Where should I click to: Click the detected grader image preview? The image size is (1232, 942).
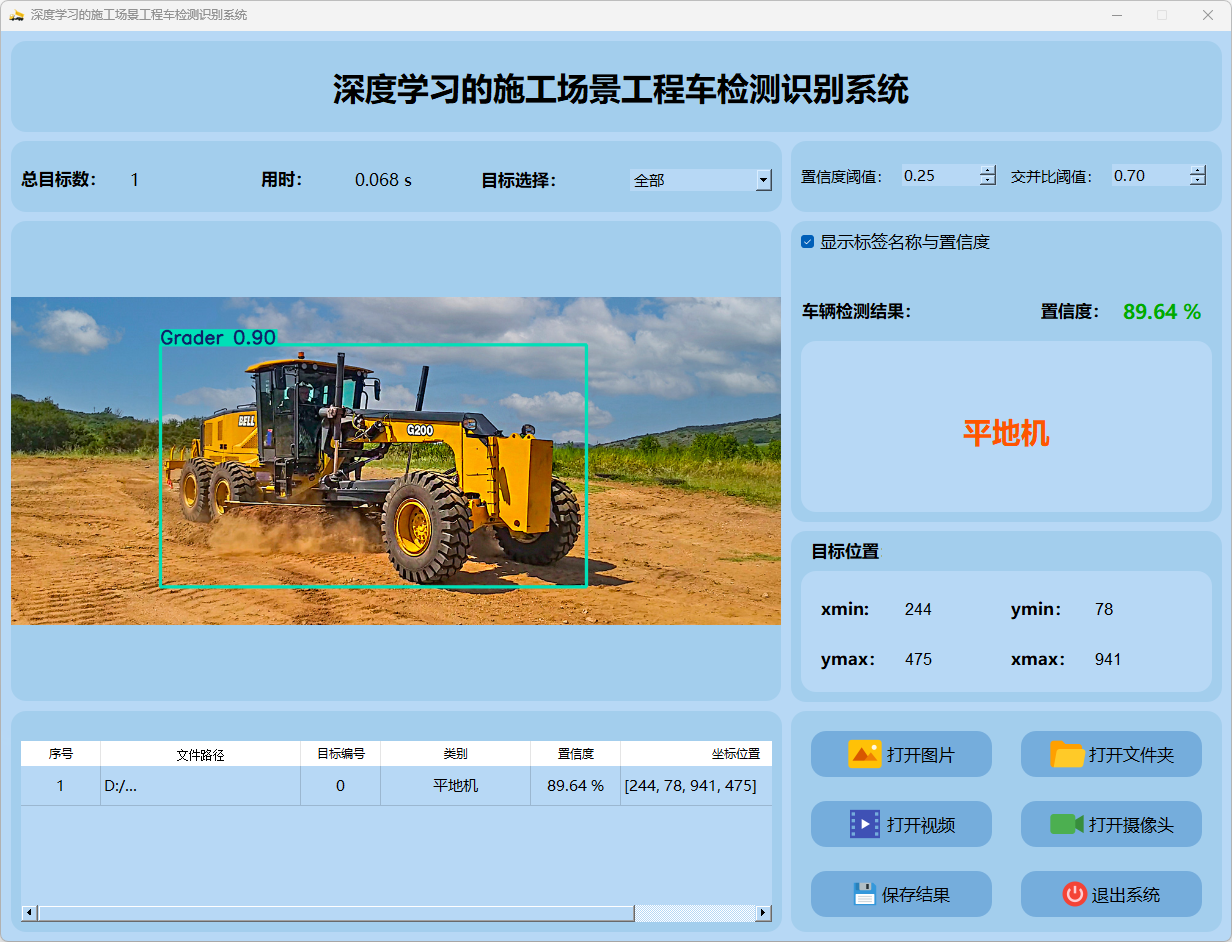coord(396,461)
